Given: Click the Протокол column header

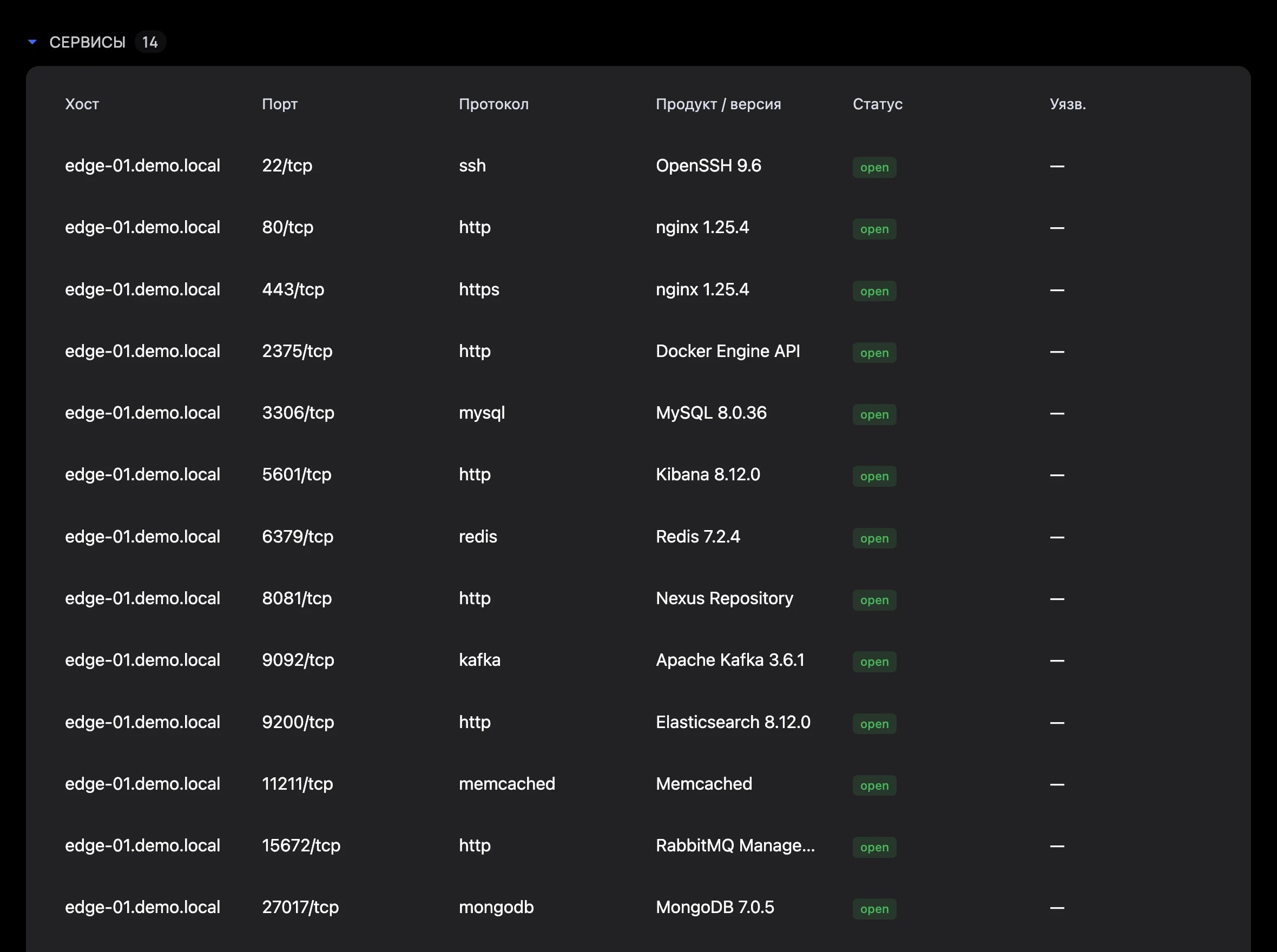Looking at the screenshot, I should click(493, 104).
